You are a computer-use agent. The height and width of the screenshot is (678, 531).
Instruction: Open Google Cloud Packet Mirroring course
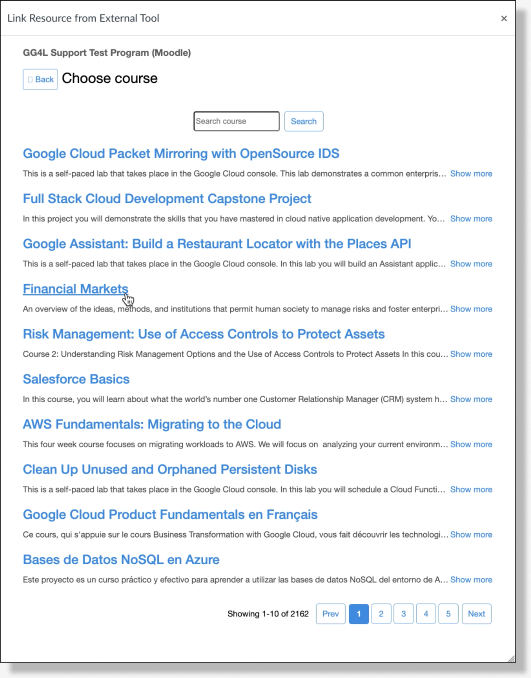181,154
